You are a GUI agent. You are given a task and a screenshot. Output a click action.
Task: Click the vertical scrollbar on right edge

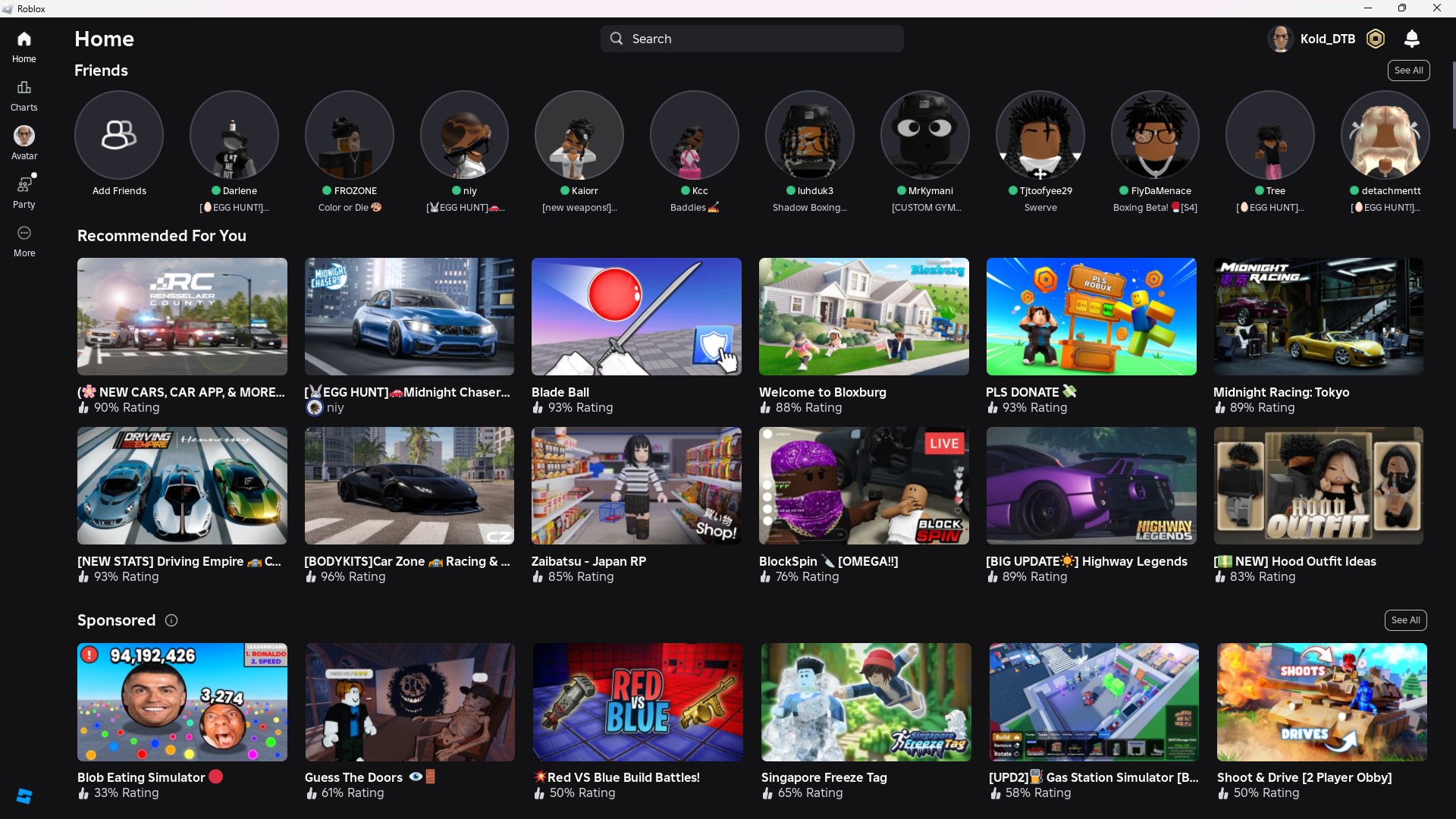tap(1453, 95)
